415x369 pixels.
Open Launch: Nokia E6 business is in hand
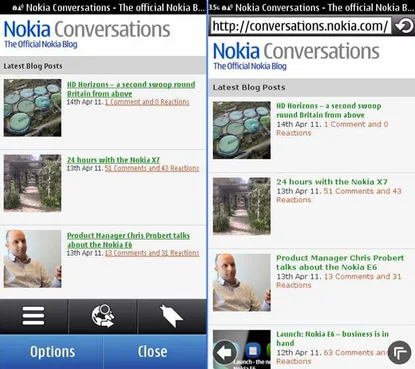coord(332,338)
